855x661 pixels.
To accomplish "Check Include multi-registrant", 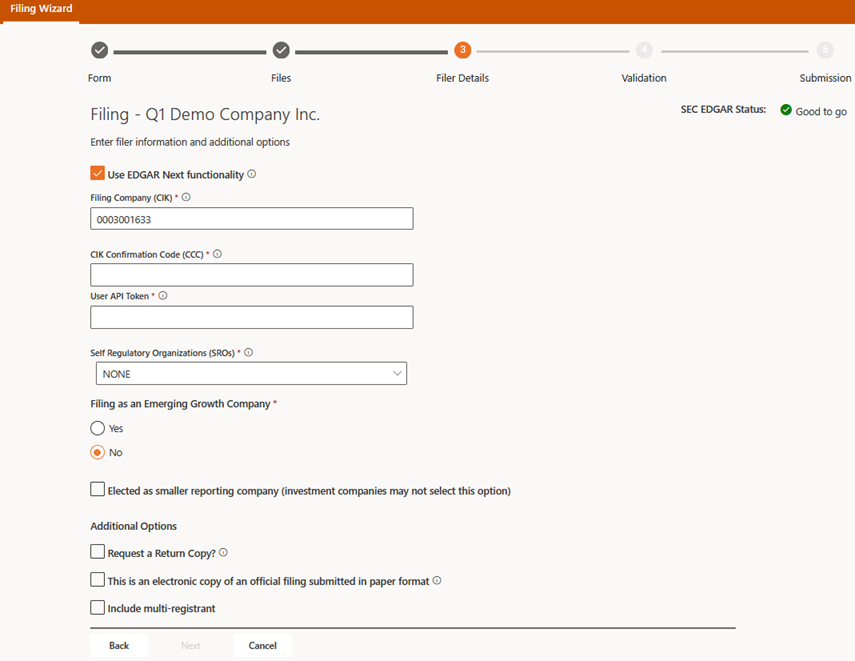I will pyautogui.click(x=98, y=607).
